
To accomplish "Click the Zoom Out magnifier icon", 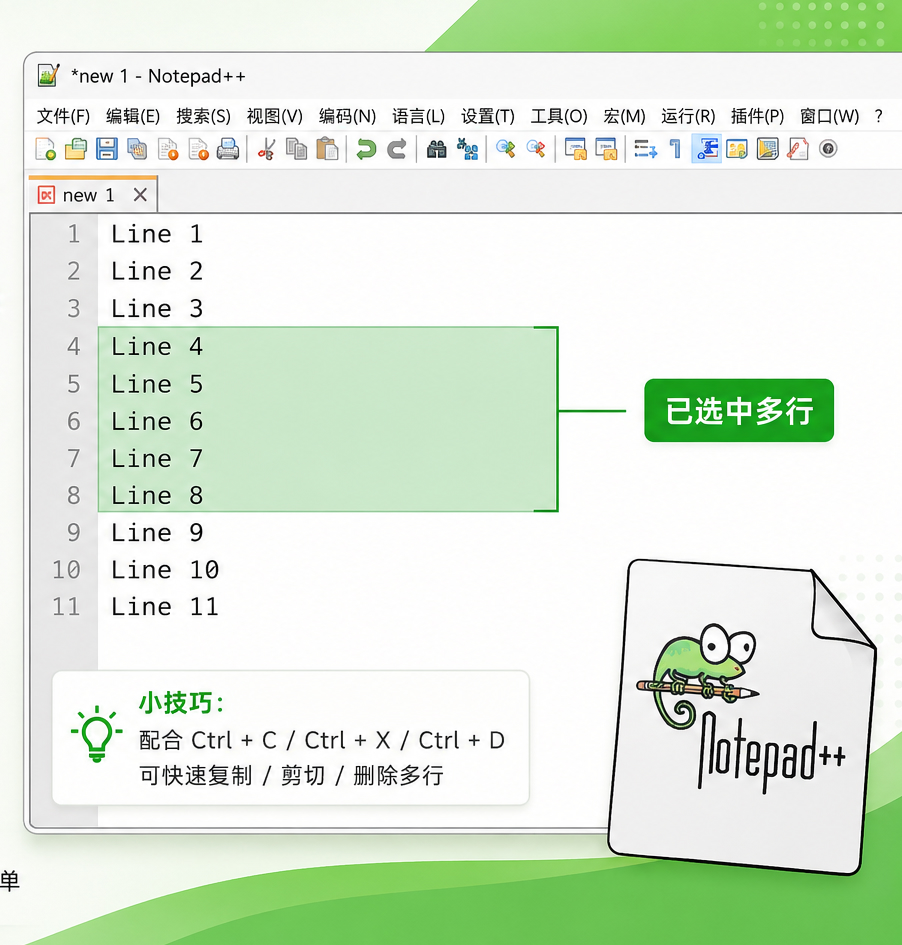I will click(x=536, y=149).
